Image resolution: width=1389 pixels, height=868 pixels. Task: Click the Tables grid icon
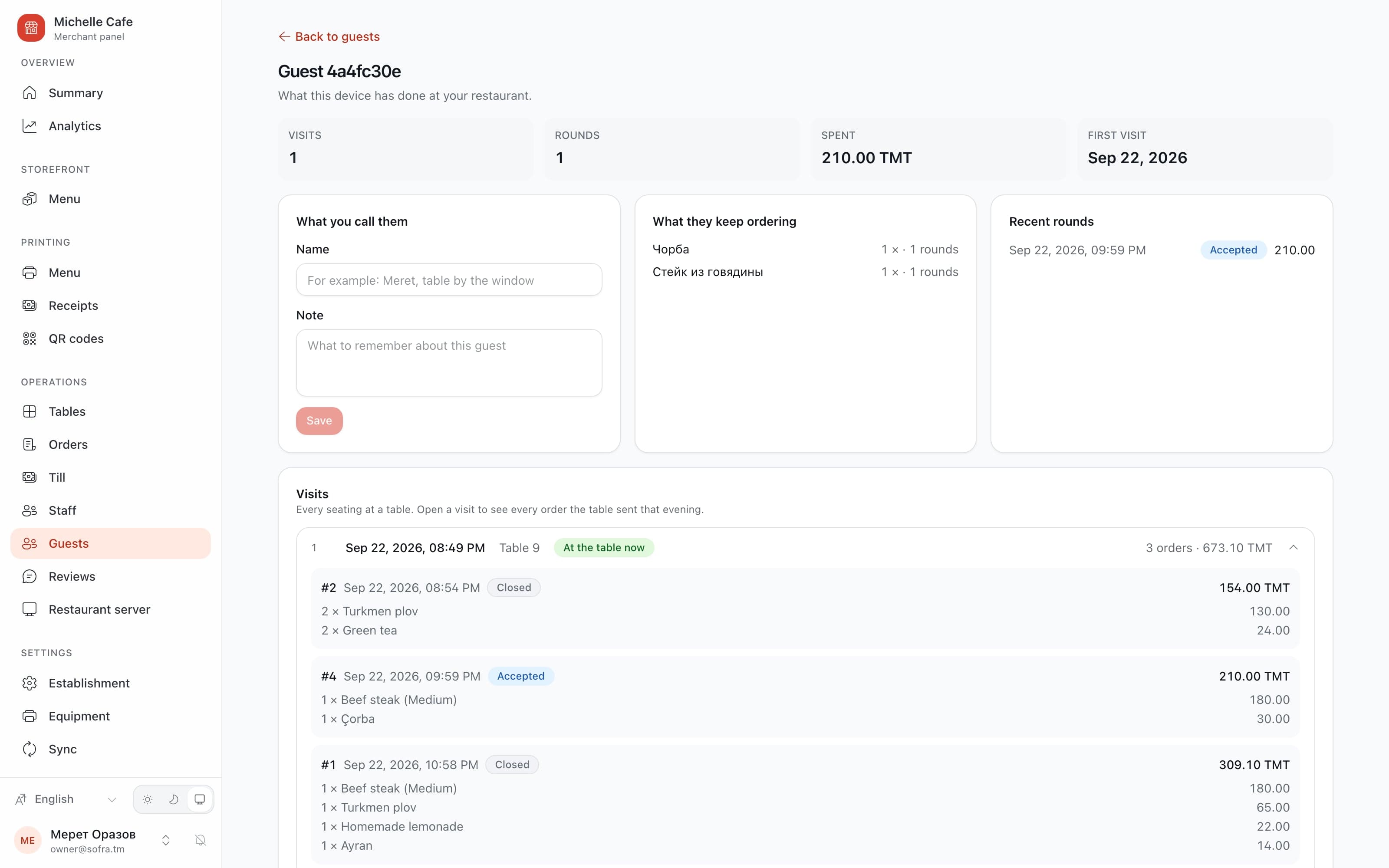(x=29, y=411)
